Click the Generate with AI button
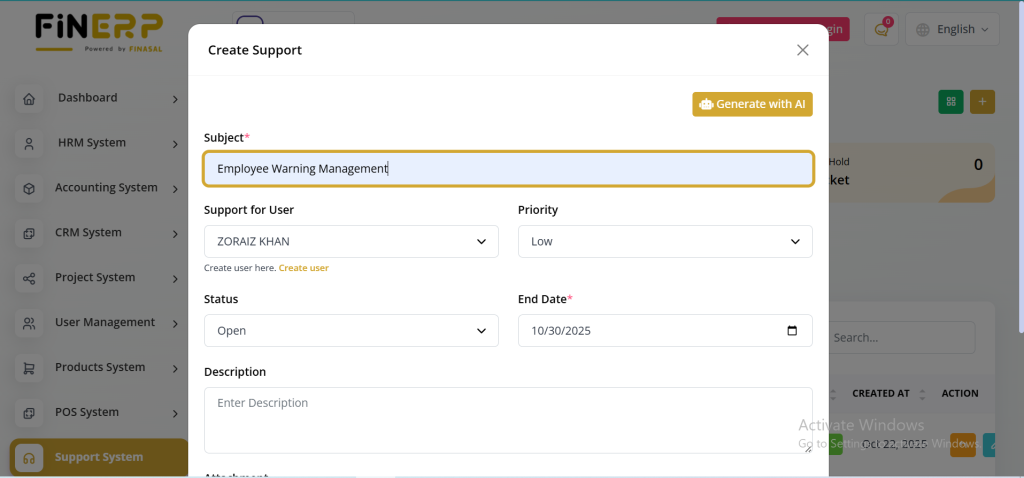This screenshot has width=1024, height=478. tap(752, 104)
